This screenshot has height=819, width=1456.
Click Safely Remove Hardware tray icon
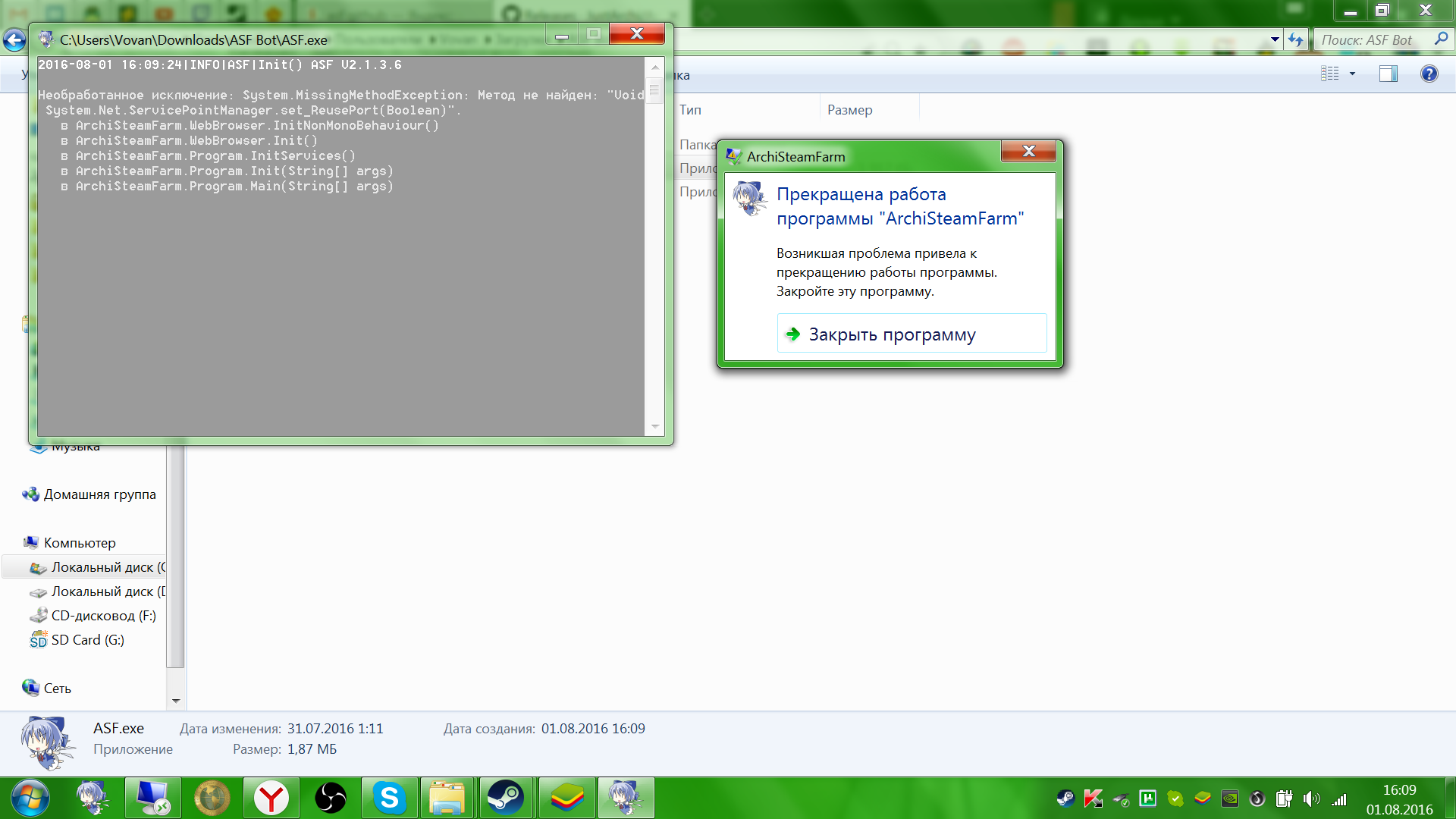1121,799
